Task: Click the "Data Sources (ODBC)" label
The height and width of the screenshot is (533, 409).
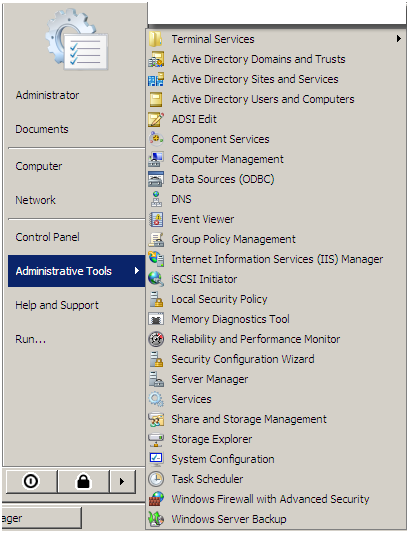Action: (223, 179)
